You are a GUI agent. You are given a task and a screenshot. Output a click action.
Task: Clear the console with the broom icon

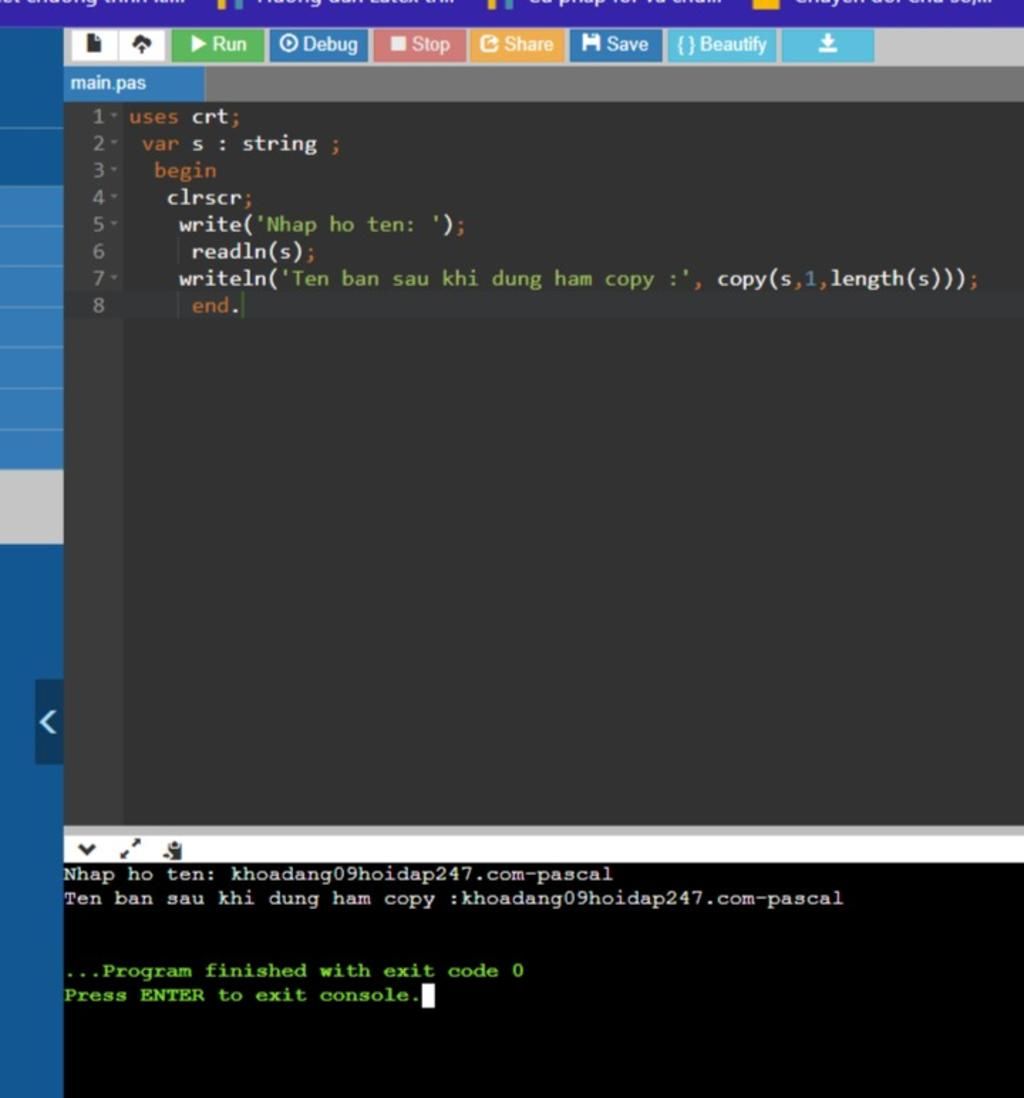(173, 850)
